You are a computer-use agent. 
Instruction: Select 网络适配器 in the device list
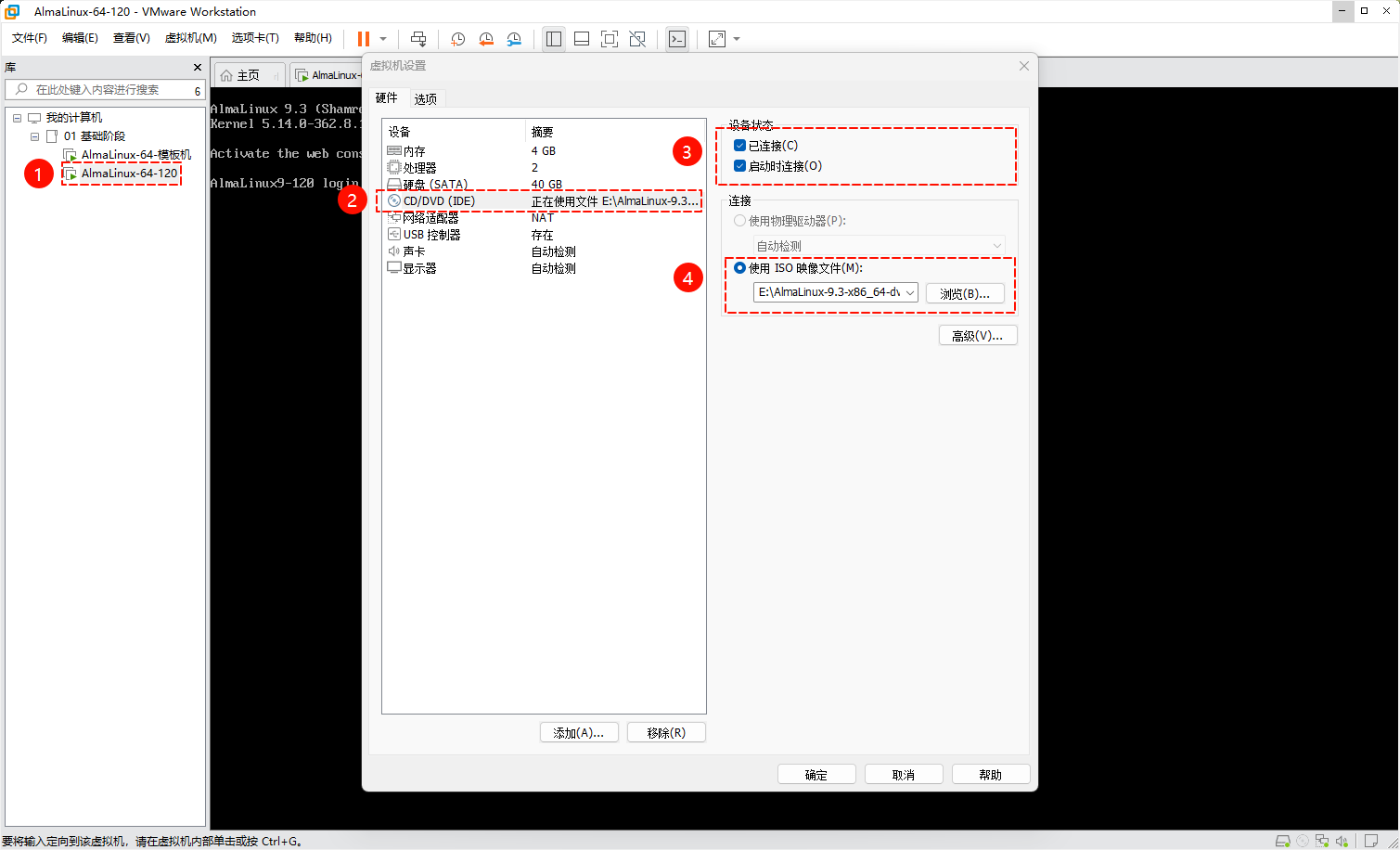coord(430,218)
